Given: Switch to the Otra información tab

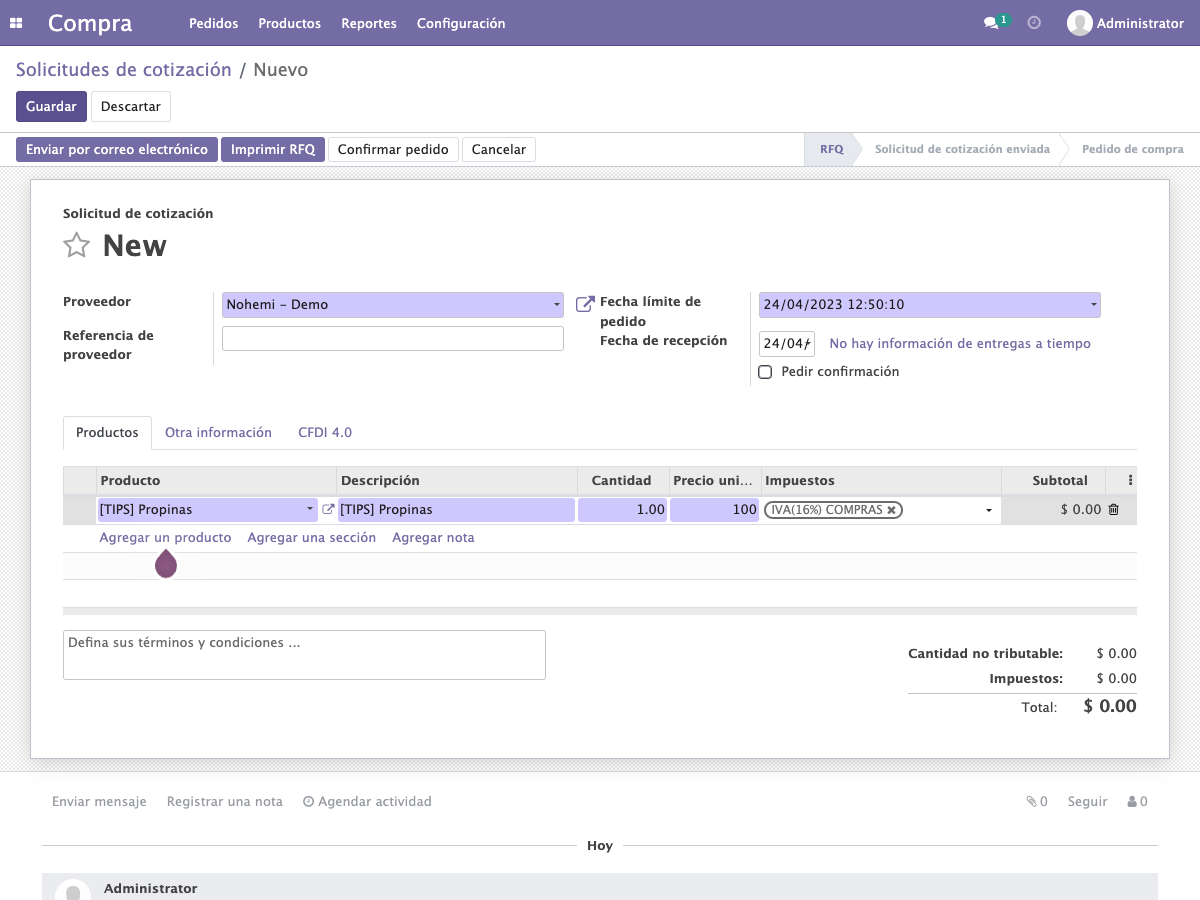Looking at the screenshot, I should 218,433.
